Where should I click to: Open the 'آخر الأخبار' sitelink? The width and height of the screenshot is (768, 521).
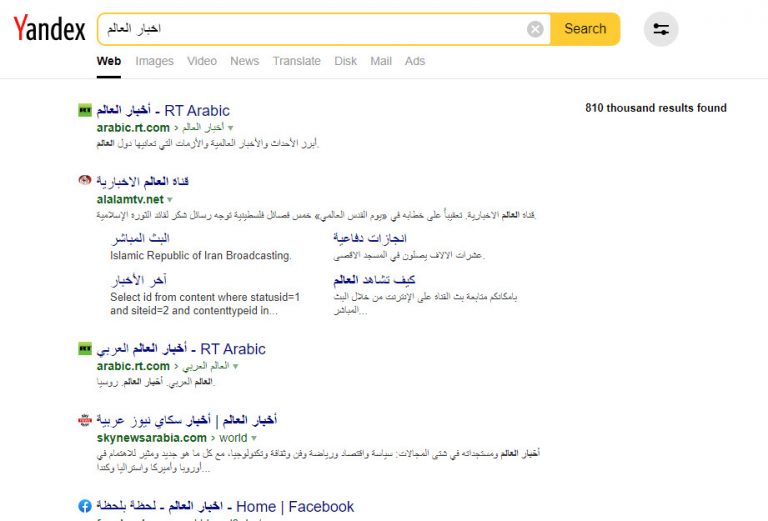(x=139, y=280)
